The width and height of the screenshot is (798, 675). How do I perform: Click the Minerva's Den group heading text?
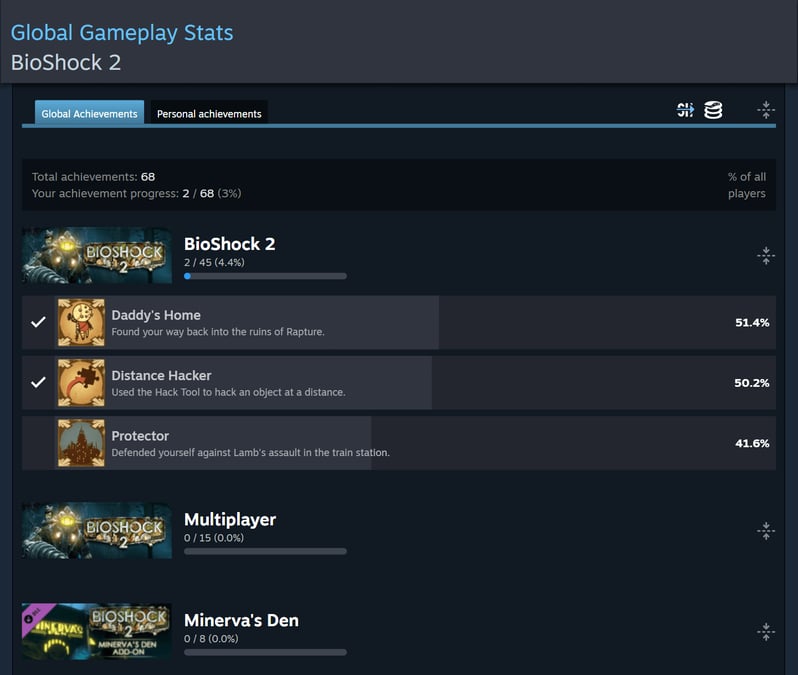[241, 621]
